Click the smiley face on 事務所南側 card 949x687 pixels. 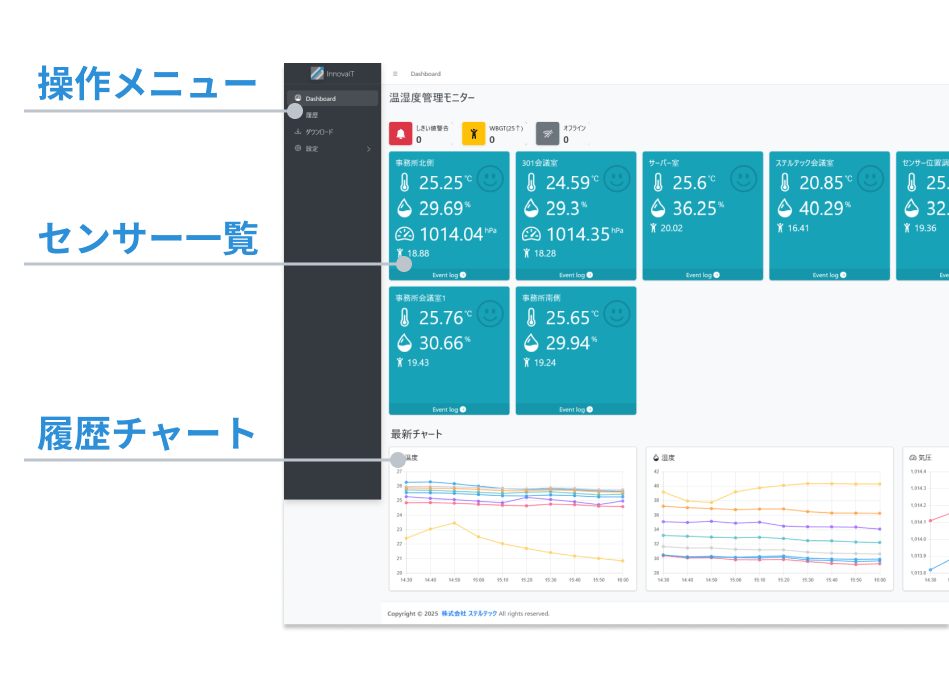pyautogui.click(x=617, y=314)
